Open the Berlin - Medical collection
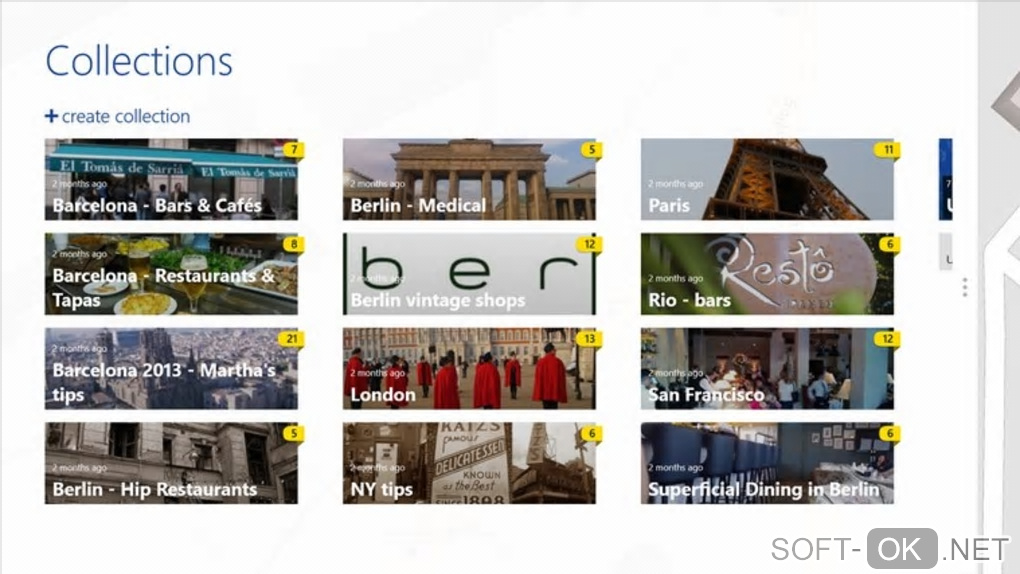This screenshot has width=1020, height=574. pyautogui.click(x=469, y=179)
